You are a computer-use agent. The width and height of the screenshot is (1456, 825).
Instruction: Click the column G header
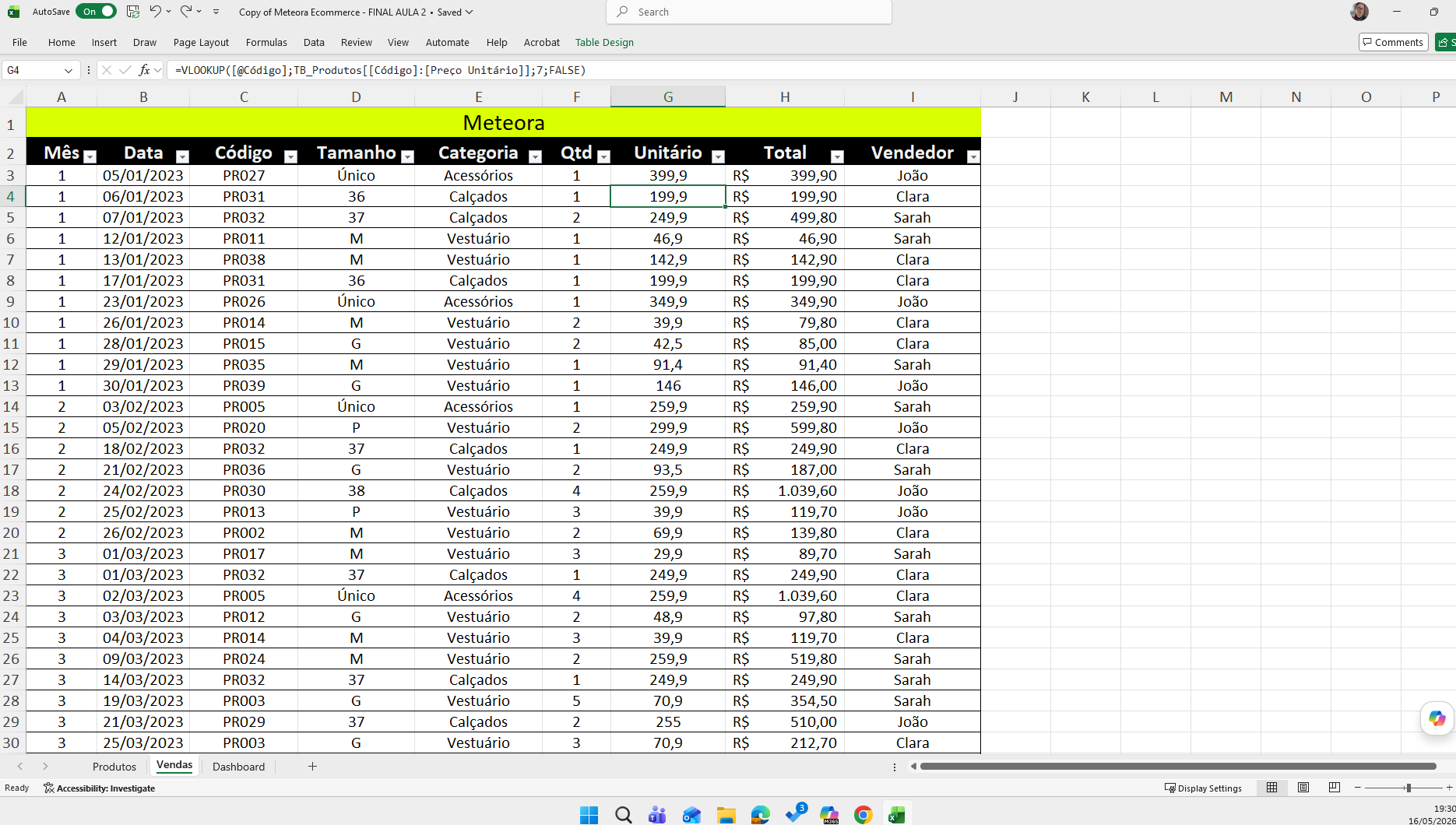pyautogui.click(x=668, y=97)
